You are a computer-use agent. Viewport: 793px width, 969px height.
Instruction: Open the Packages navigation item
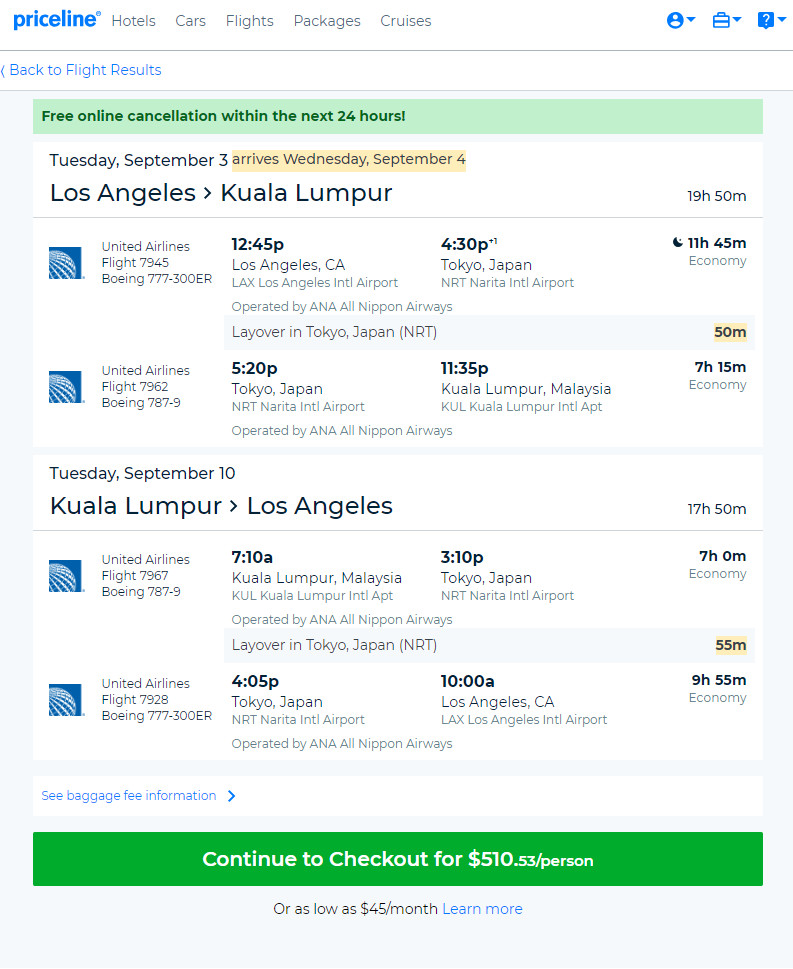click(x=327, y=21)
